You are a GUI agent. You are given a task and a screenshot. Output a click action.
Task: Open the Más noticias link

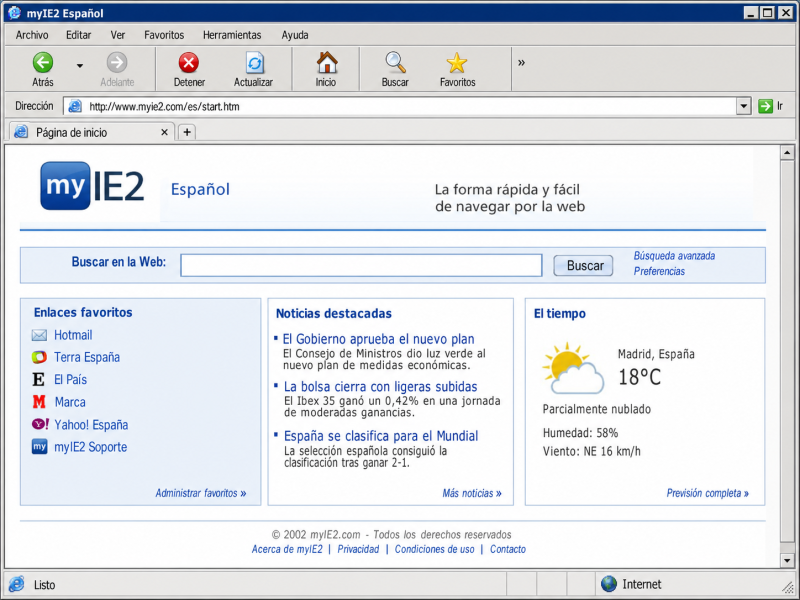pos(472,493)
